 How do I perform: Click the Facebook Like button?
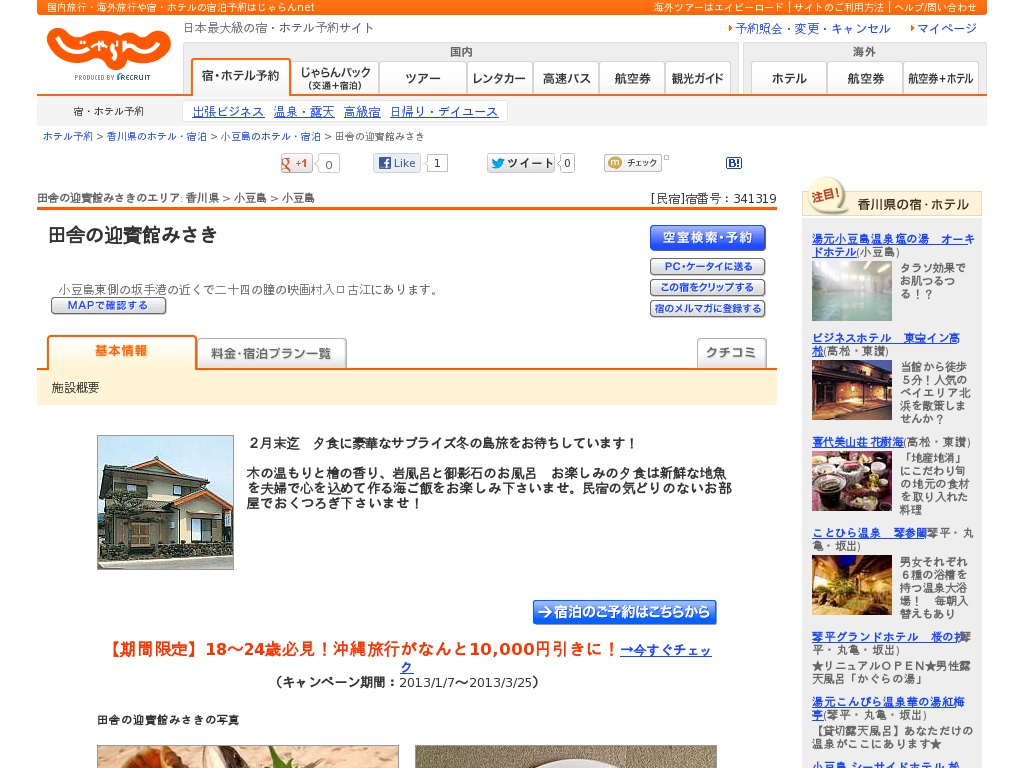click(x=397, y=163)
